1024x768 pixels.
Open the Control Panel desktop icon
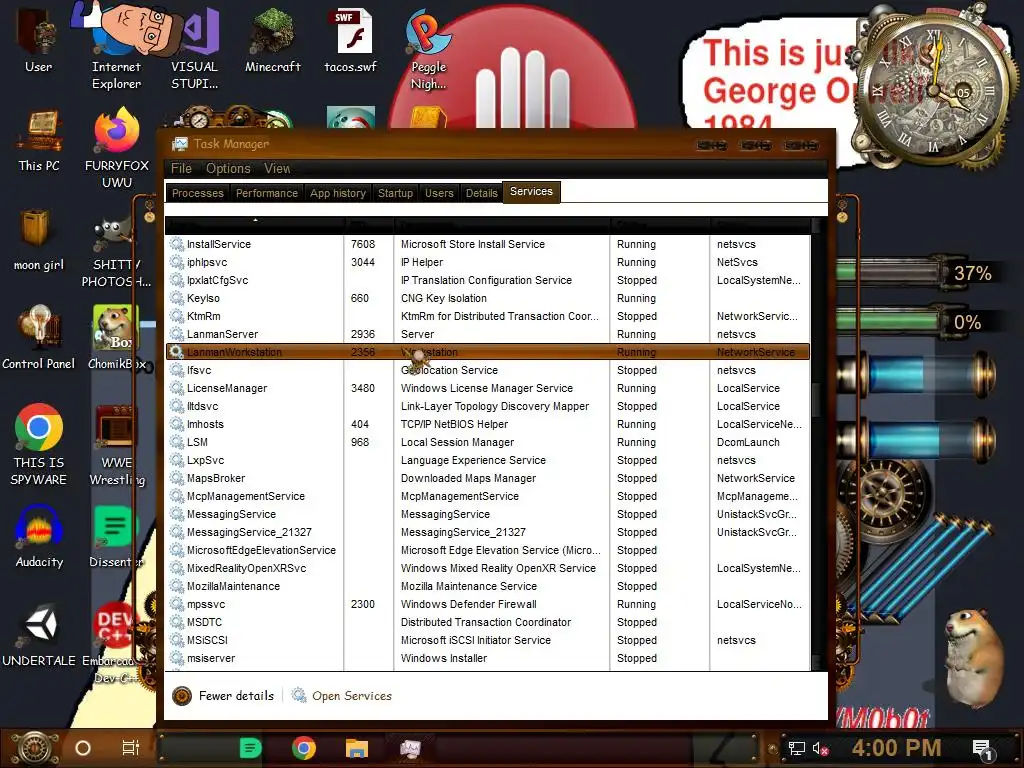[39, 338]
